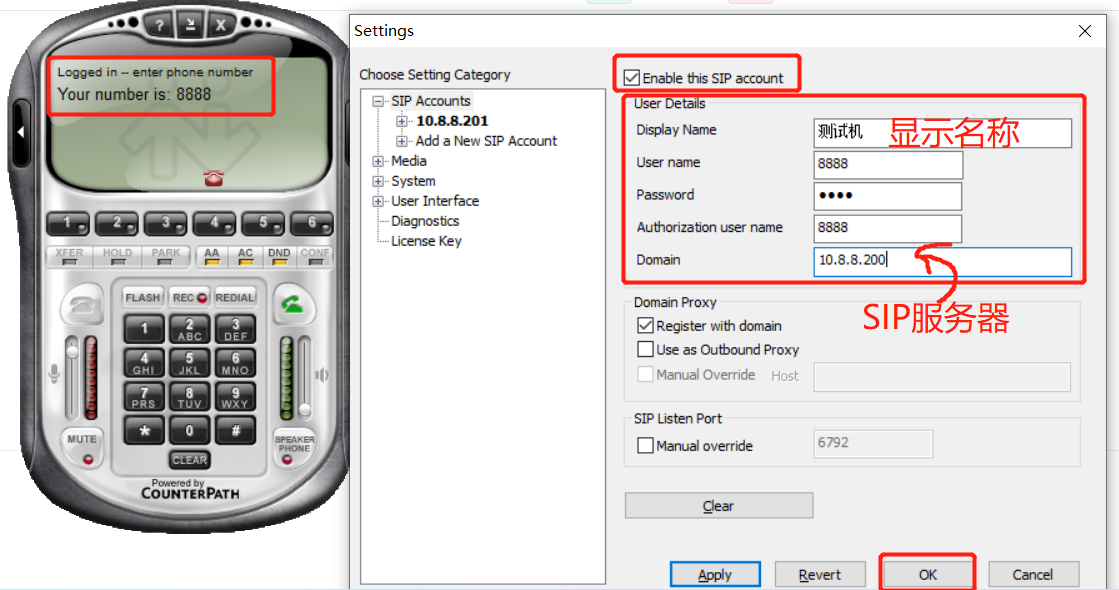Select the Diagnostics category
This screenshot has width=1119, height=590.
[x=425, y=221]
